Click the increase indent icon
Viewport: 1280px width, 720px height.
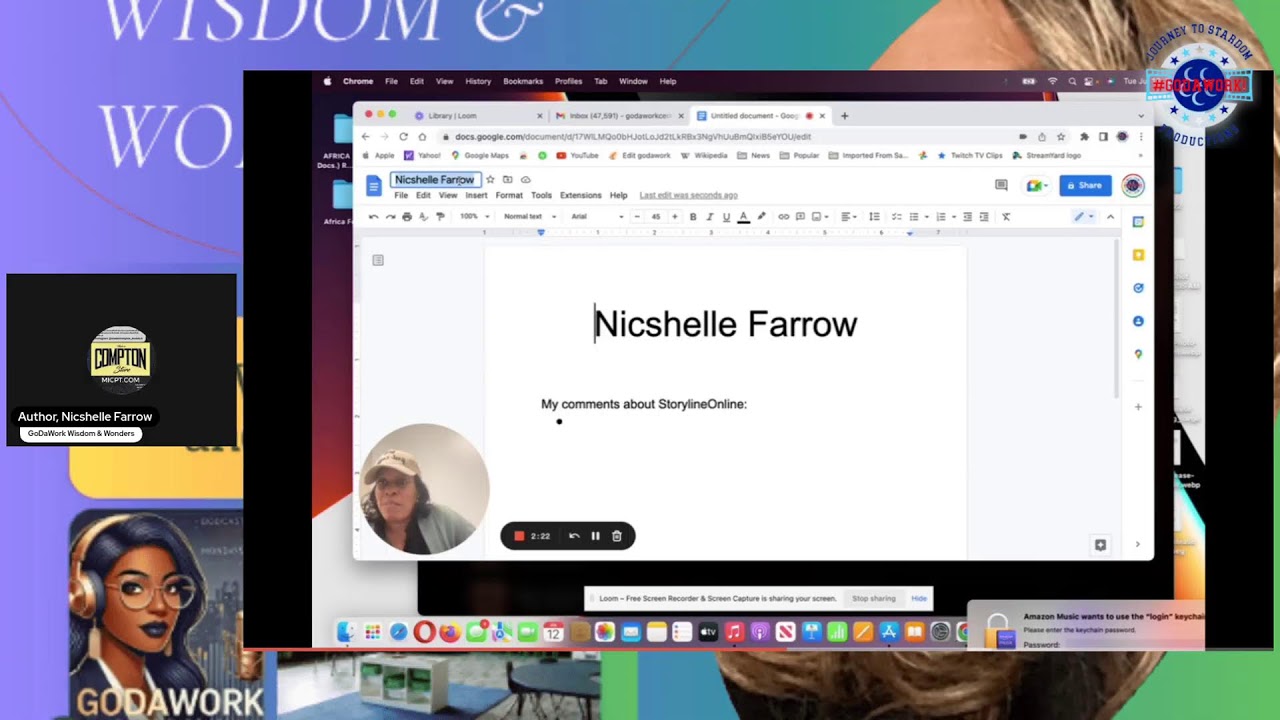point(984,217)
